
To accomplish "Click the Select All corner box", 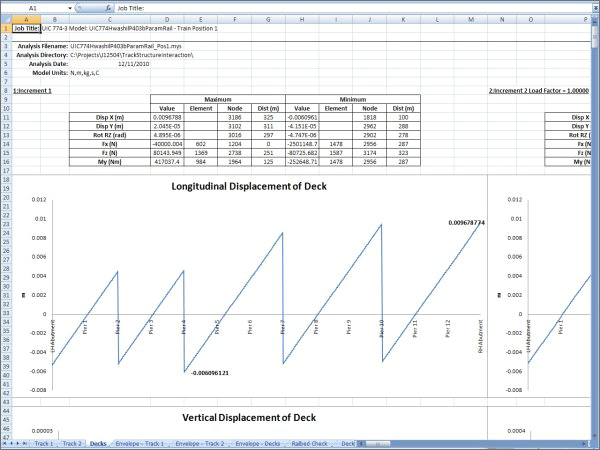I will pos(5,18).
